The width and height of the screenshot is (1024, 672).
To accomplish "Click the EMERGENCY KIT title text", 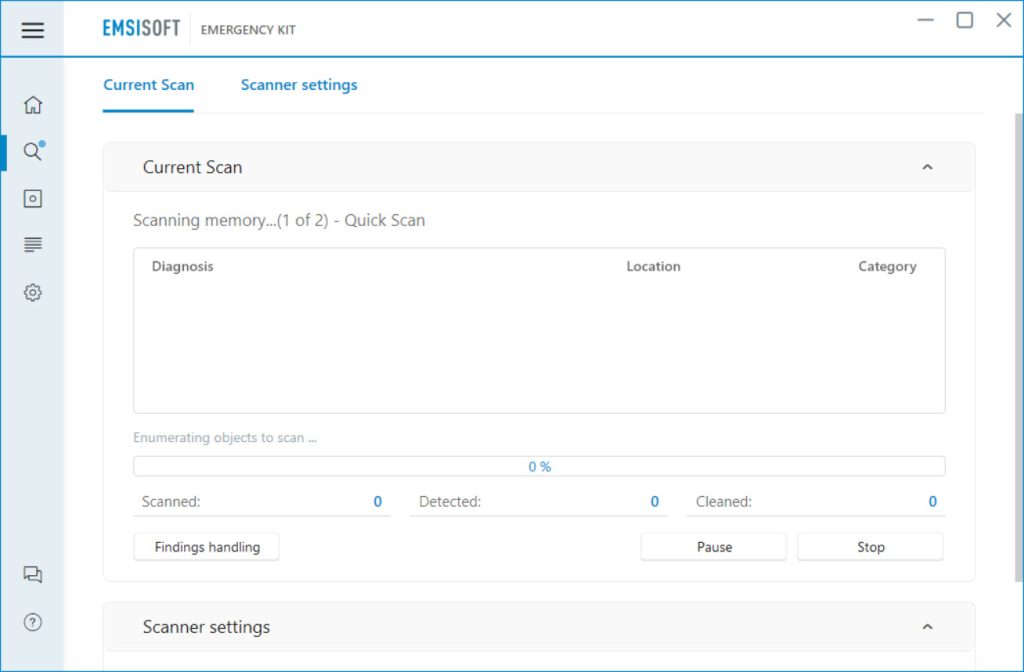I will point(248,30).
